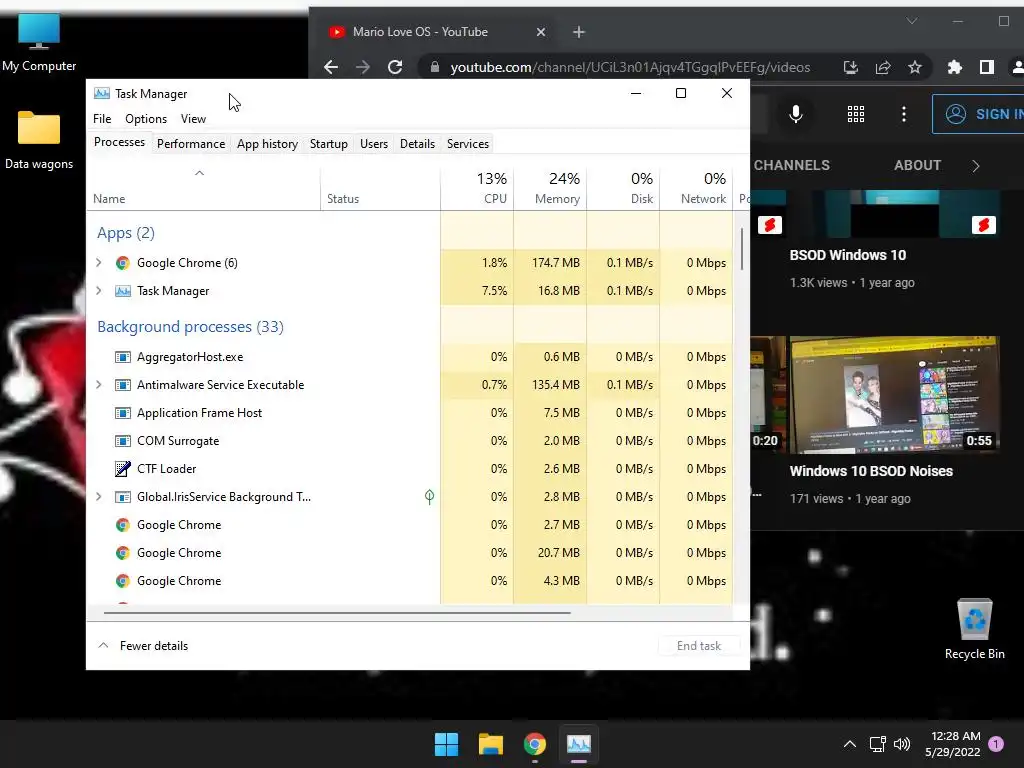The image size is (1024, 768).
Task: Start YouTube voice search with microphone
Action: [795, 114]
